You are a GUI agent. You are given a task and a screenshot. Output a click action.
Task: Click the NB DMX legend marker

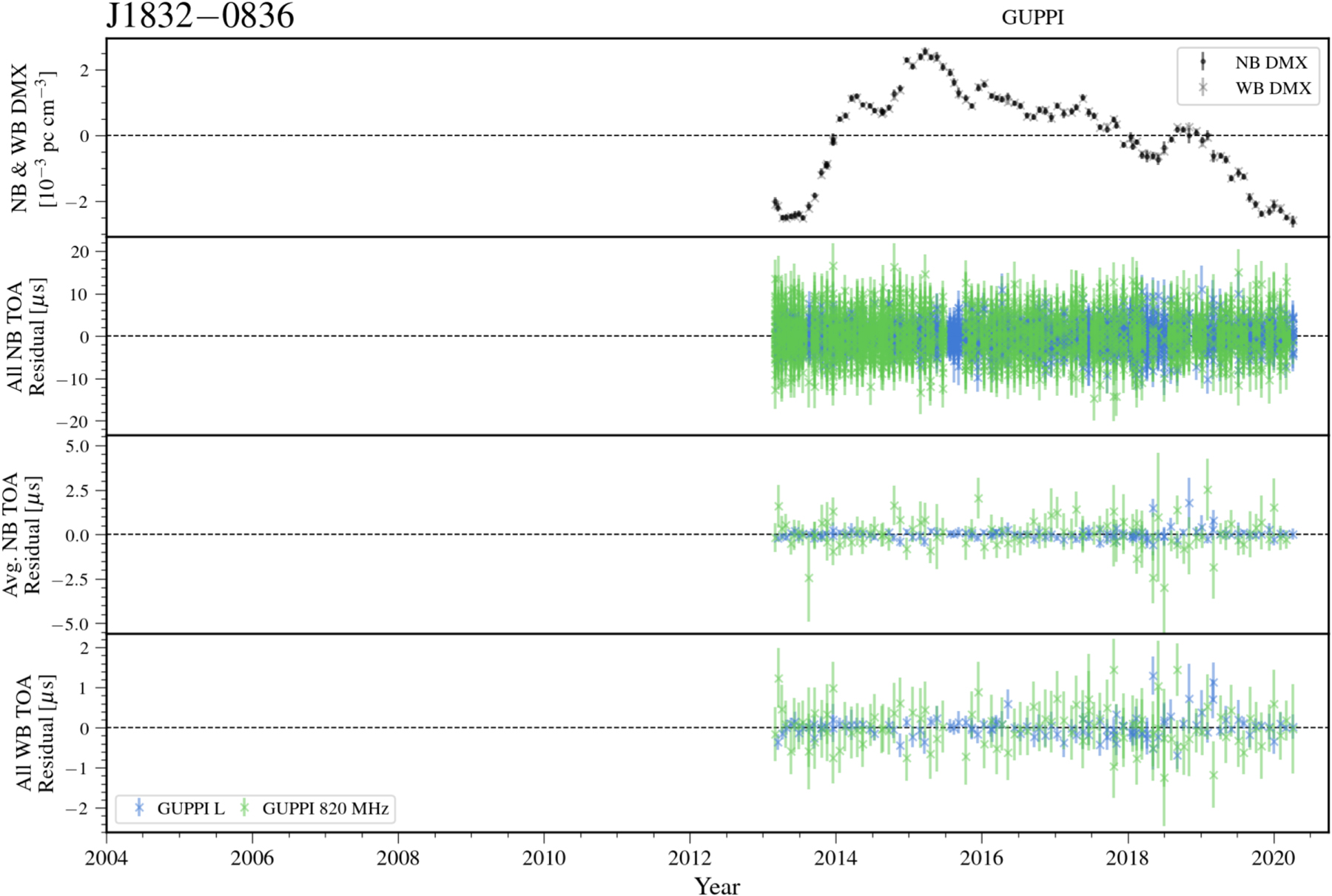pos(1203,62)
